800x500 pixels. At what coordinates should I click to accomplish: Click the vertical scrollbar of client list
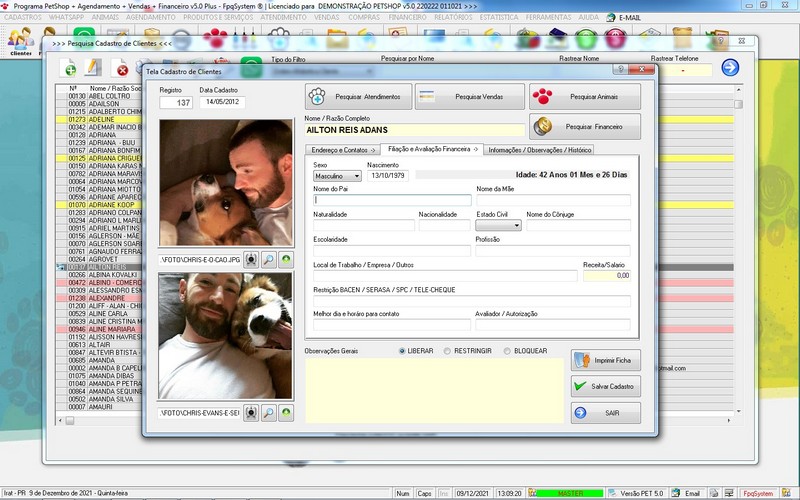[738, 250]
